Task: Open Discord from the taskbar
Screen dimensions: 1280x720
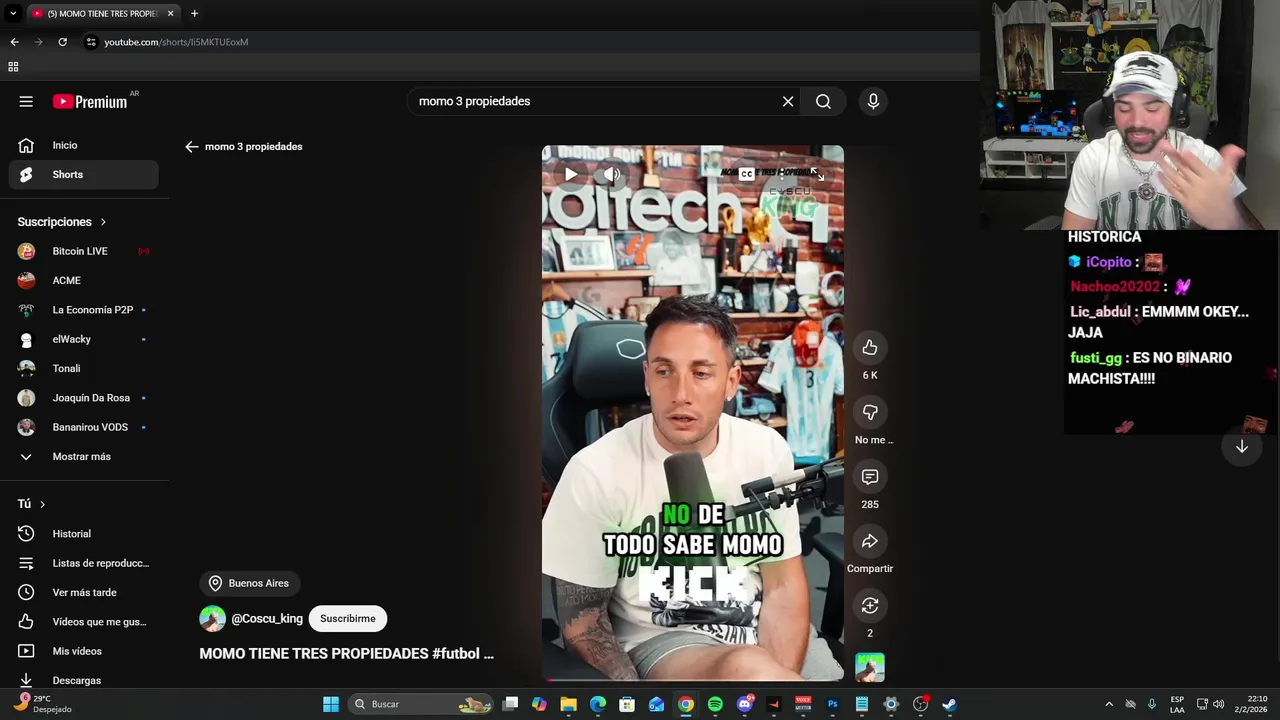Action: pyautogui.click(x=744, y=704)
